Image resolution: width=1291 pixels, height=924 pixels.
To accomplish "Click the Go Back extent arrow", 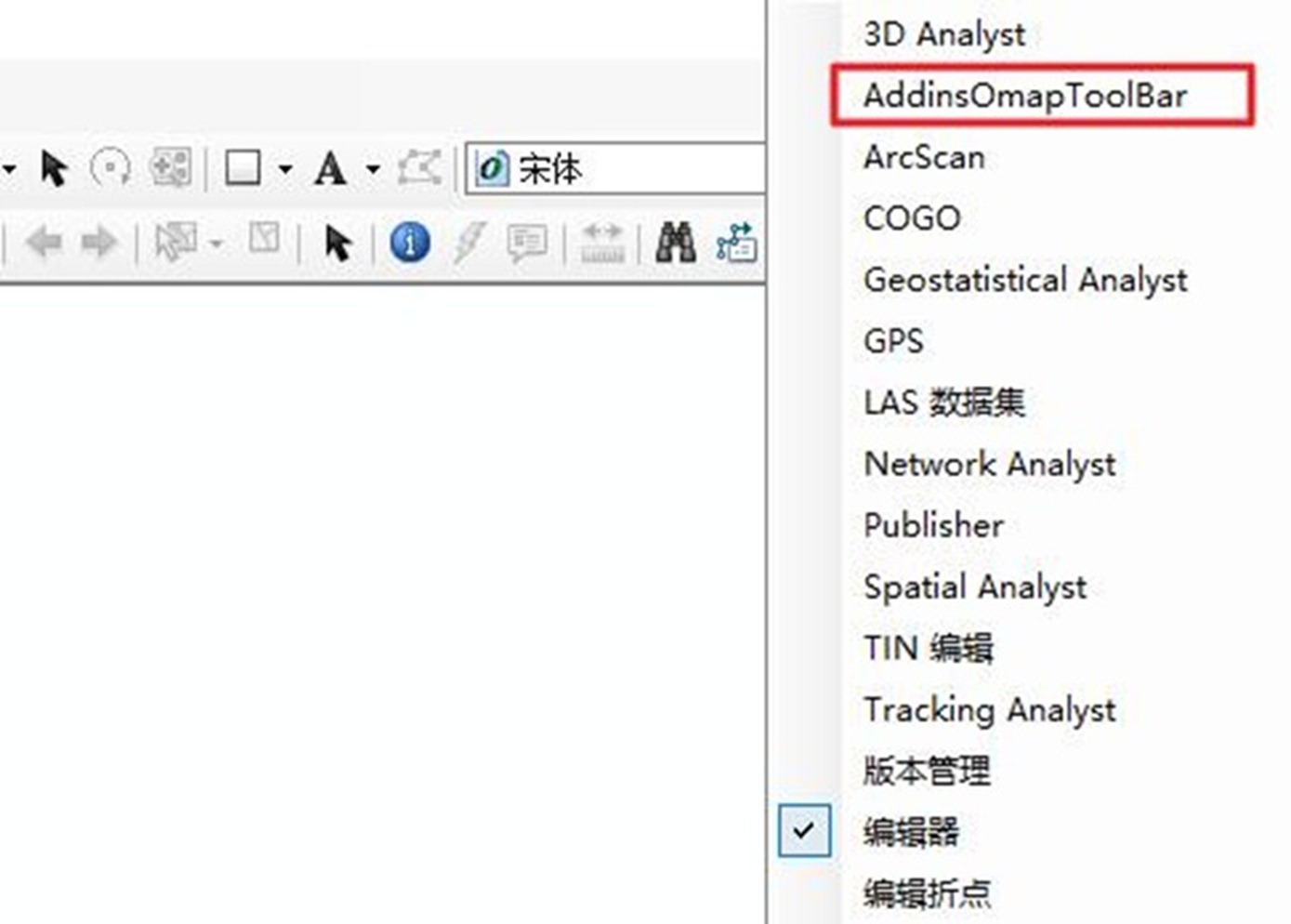I will coord(44,244).
